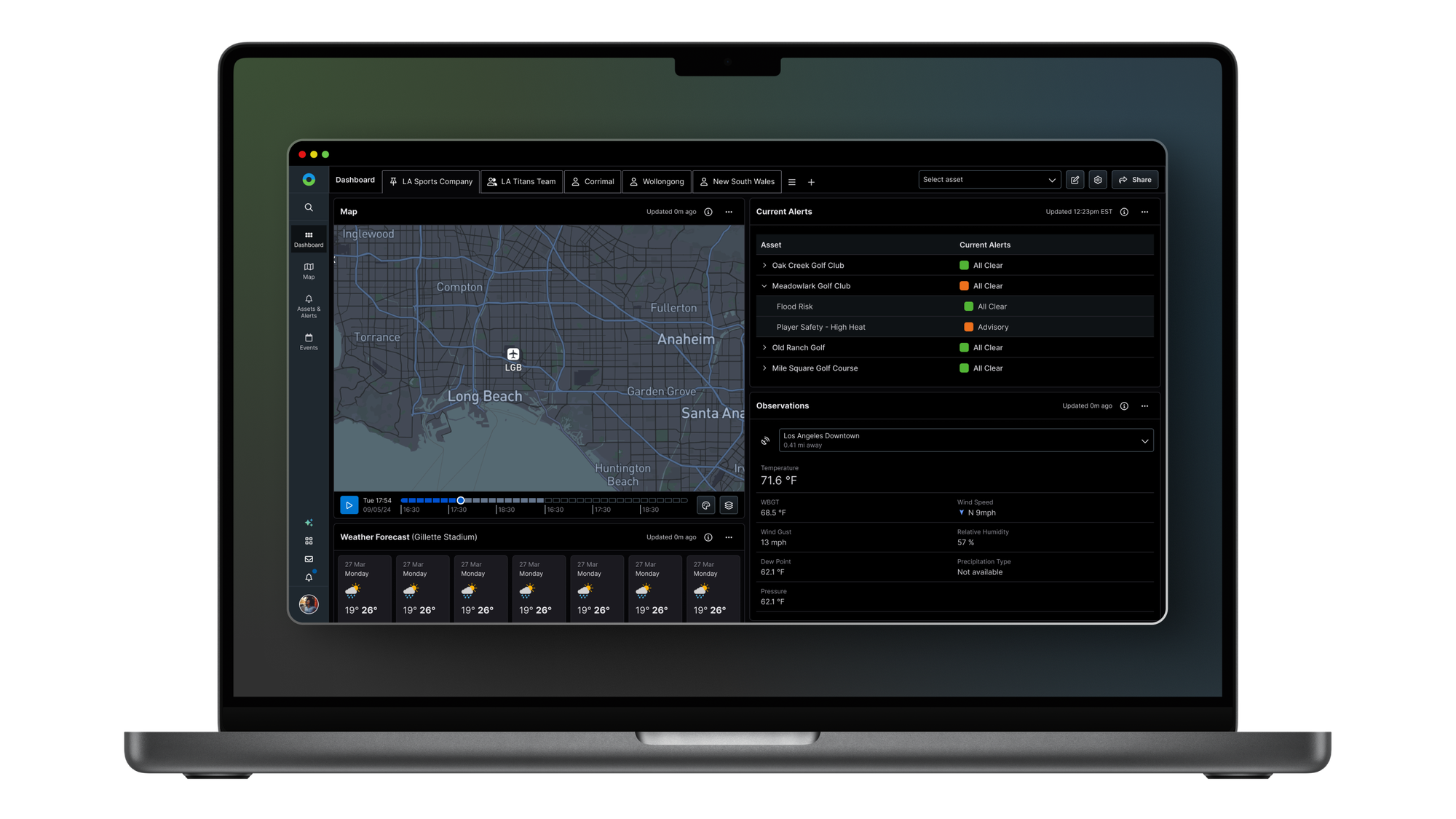Image resolution: width=1456 pixels, height=819 pixels.
Task: Open the inbox envelope icon in the sidebar
Action: (309, 558)
